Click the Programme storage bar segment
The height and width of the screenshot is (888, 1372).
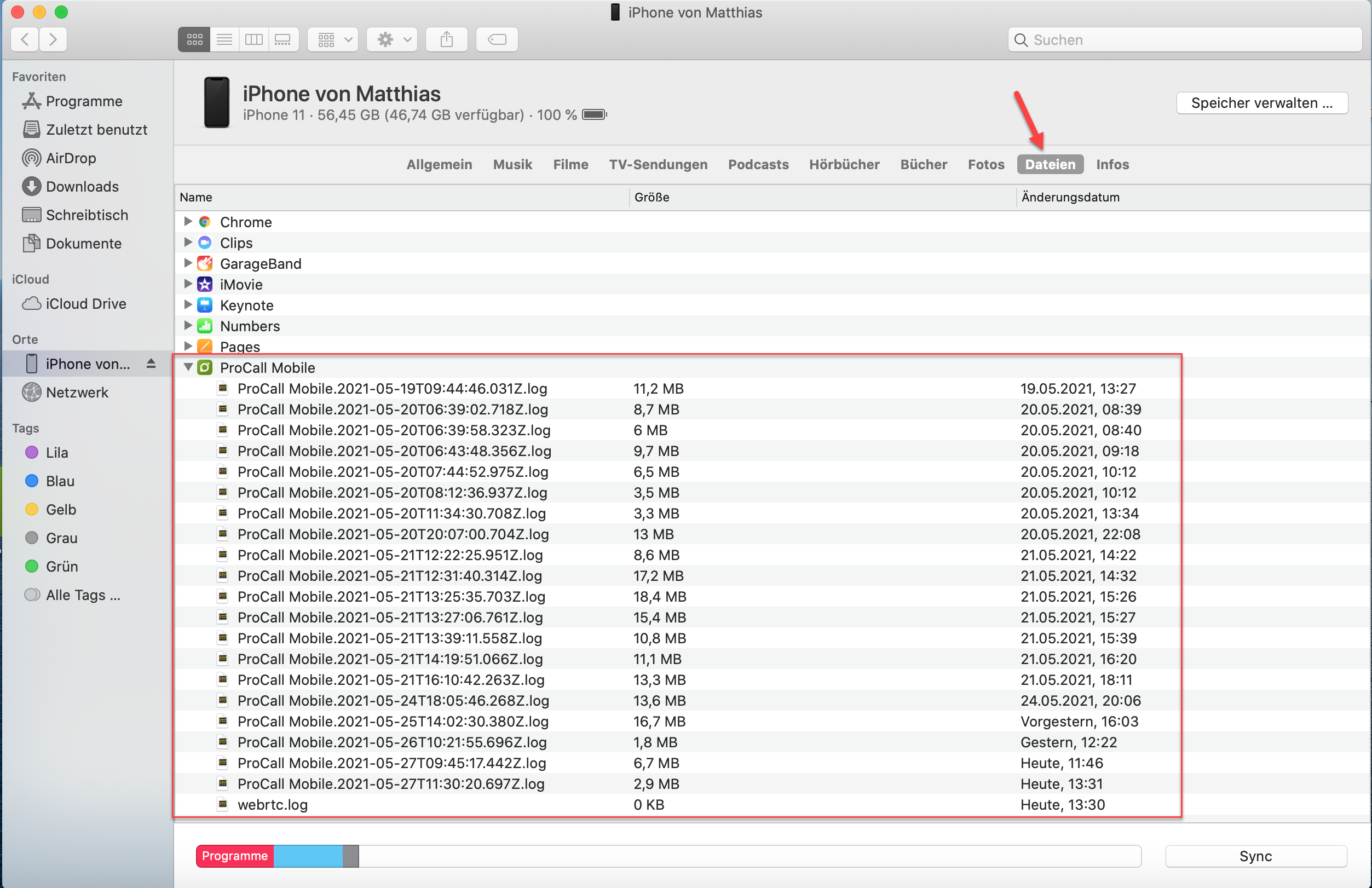pos(235,856)
